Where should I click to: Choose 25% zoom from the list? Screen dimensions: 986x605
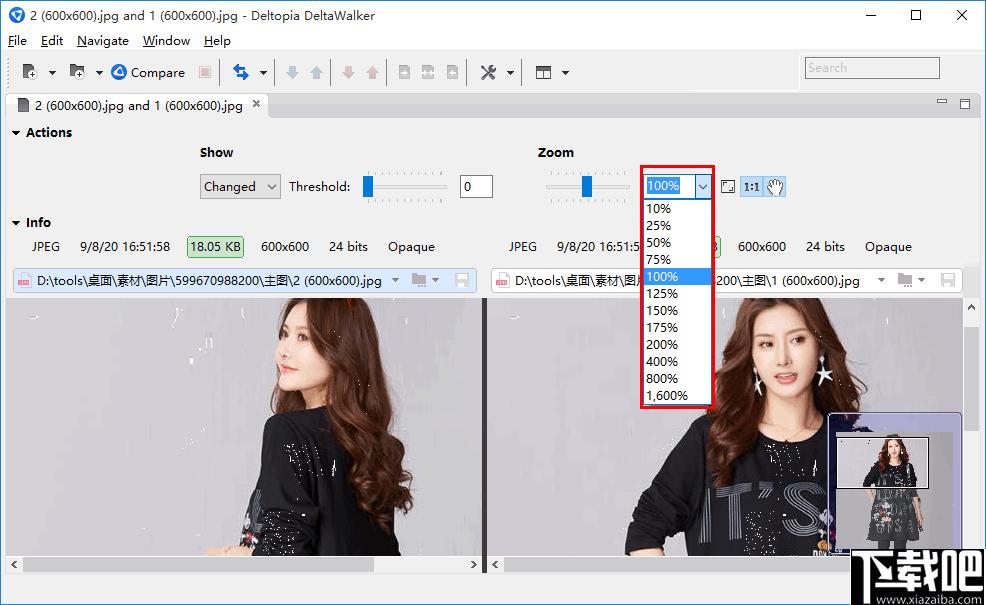pyautogui.click(x=677, y=226)
